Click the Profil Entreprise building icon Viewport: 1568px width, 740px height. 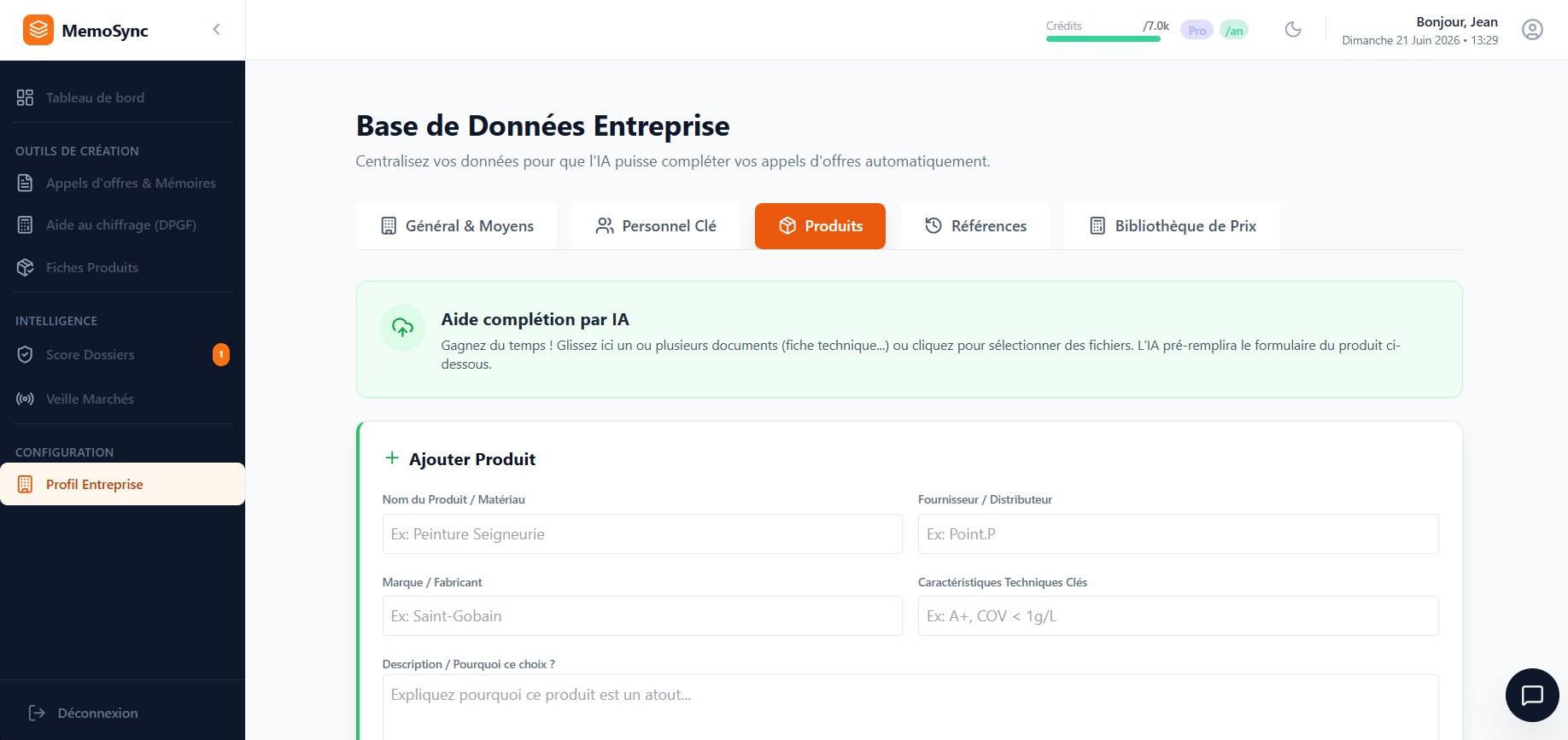point(25,484)
